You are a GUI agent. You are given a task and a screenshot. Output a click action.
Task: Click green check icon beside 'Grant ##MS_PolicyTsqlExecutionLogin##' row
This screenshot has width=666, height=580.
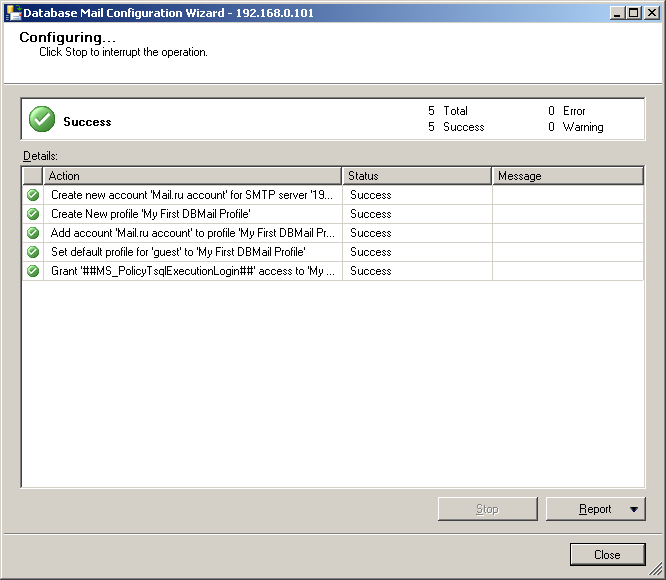tap(33, 271)
